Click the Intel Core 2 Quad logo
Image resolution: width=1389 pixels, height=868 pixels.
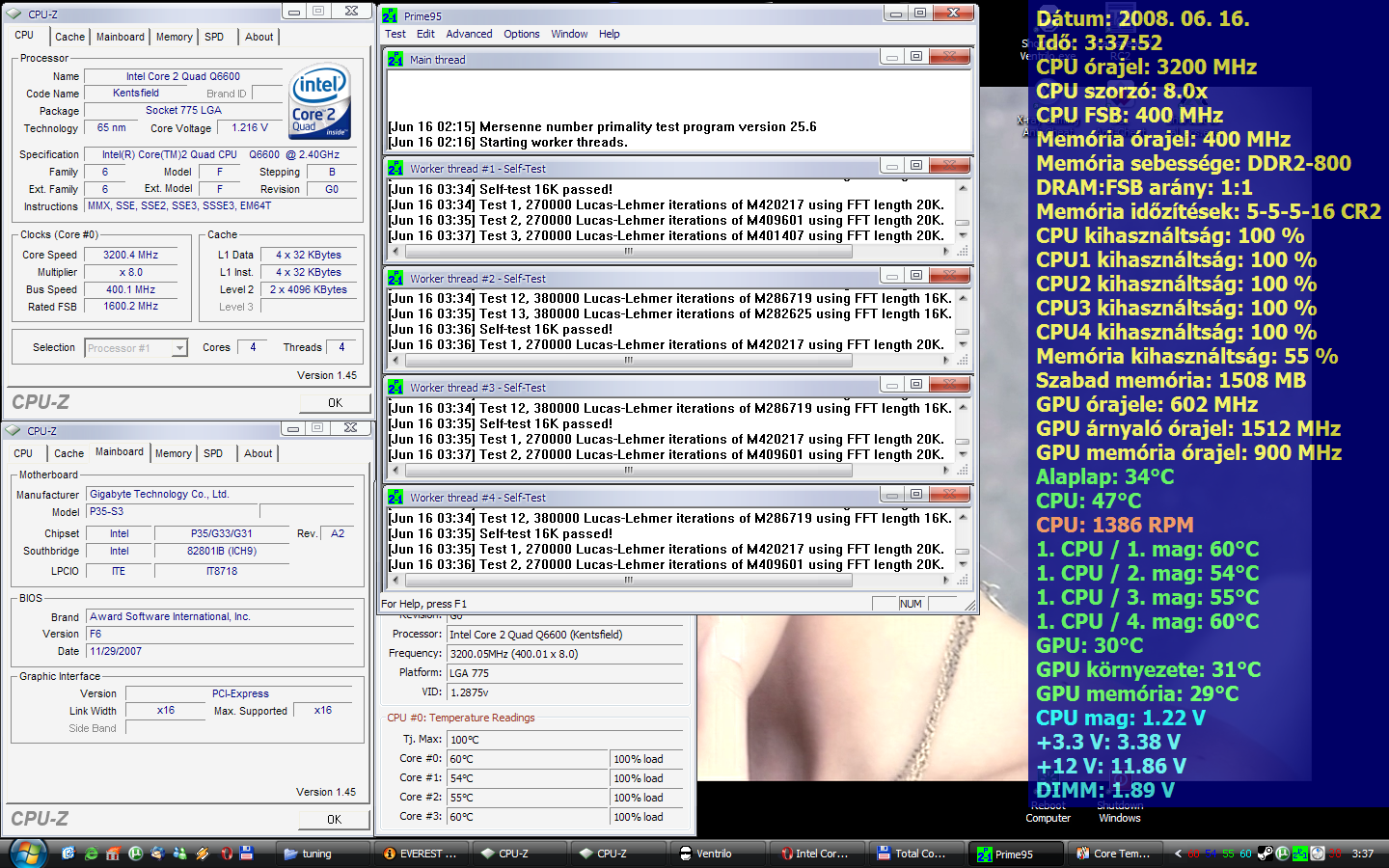pyautogui.click(x=320, y=102)
